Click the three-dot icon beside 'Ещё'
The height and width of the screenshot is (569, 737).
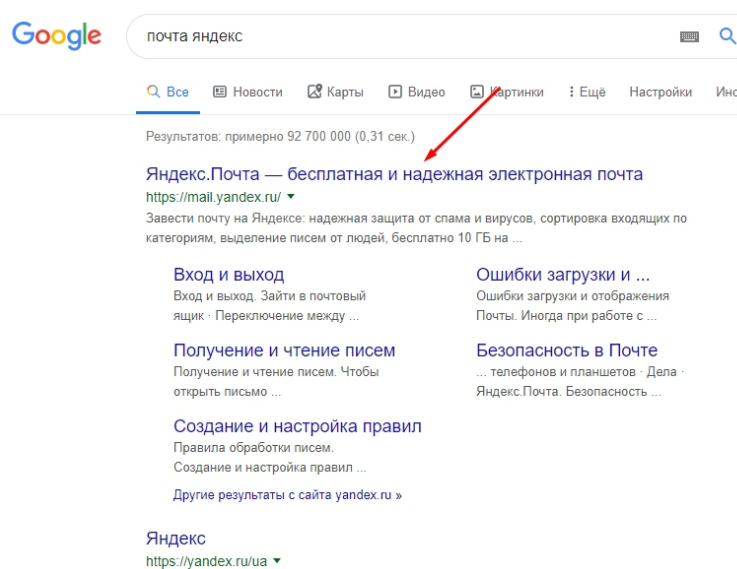[x=572, y=92]
